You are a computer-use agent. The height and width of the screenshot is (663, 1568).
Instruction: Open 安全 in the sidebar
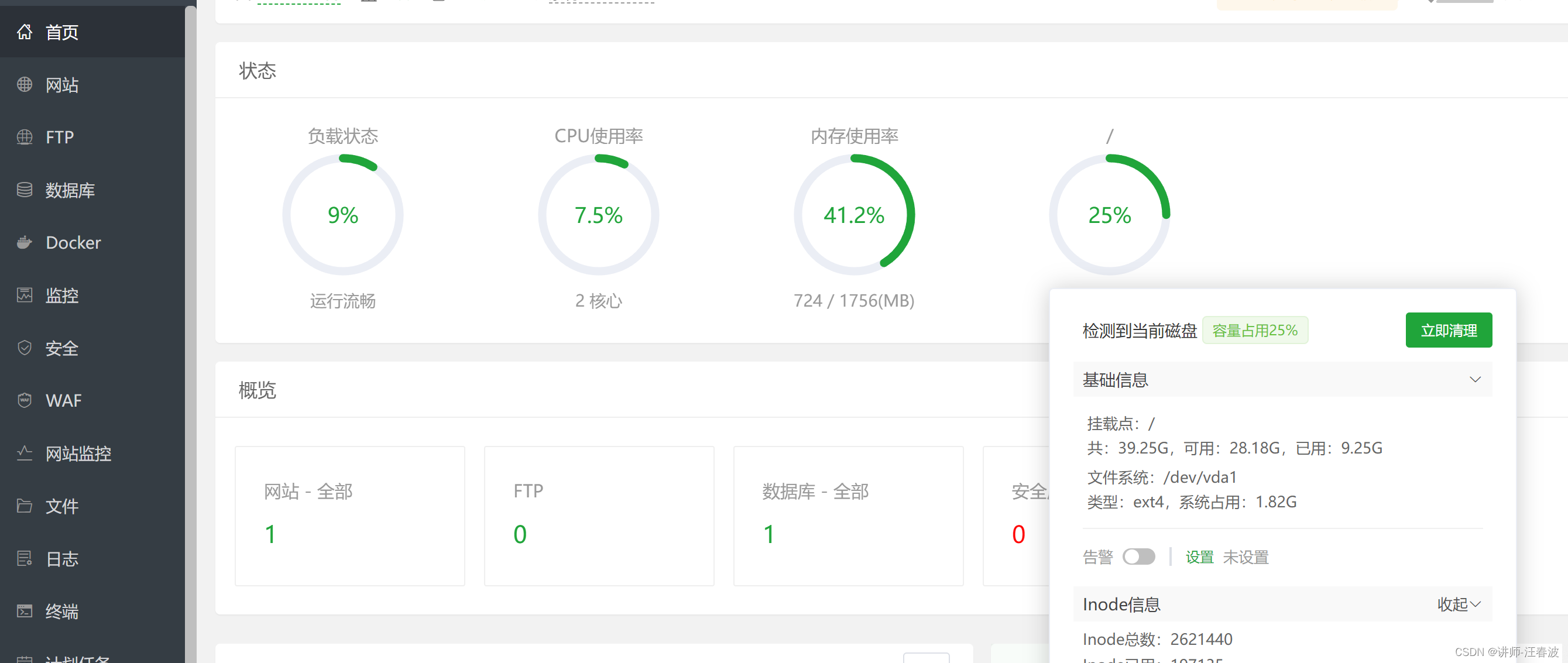(x=92, y=348)
